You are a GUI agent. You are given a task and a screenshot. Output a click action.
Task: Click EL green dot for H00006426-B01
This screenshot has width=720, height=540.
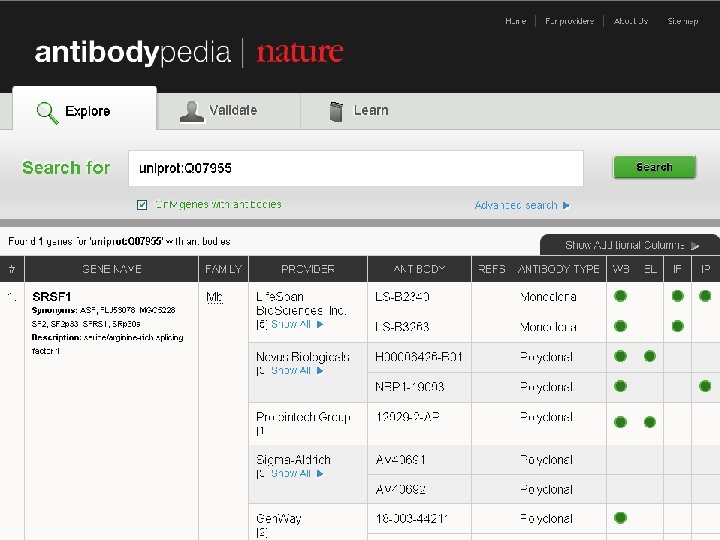(650, 356)
